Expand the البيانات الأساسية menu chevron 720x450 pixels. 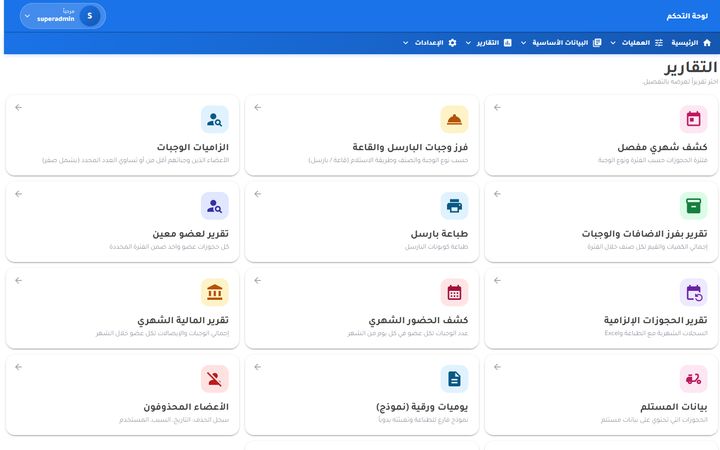point(523,43)
